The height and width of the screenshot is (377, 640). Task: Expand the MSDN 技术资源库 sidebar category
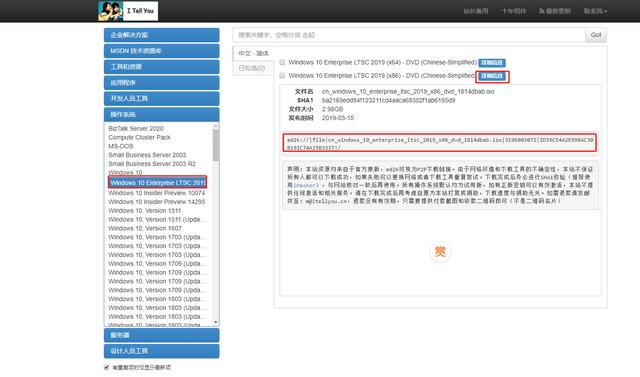(x=161, y=51)
